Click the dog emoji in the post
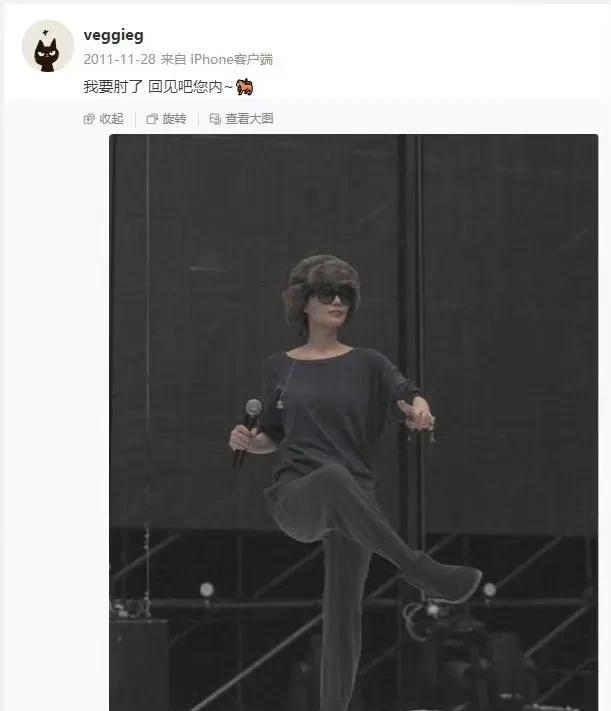Image resolution: width=611 pixels, height=711 pixels. pos(244,87)
